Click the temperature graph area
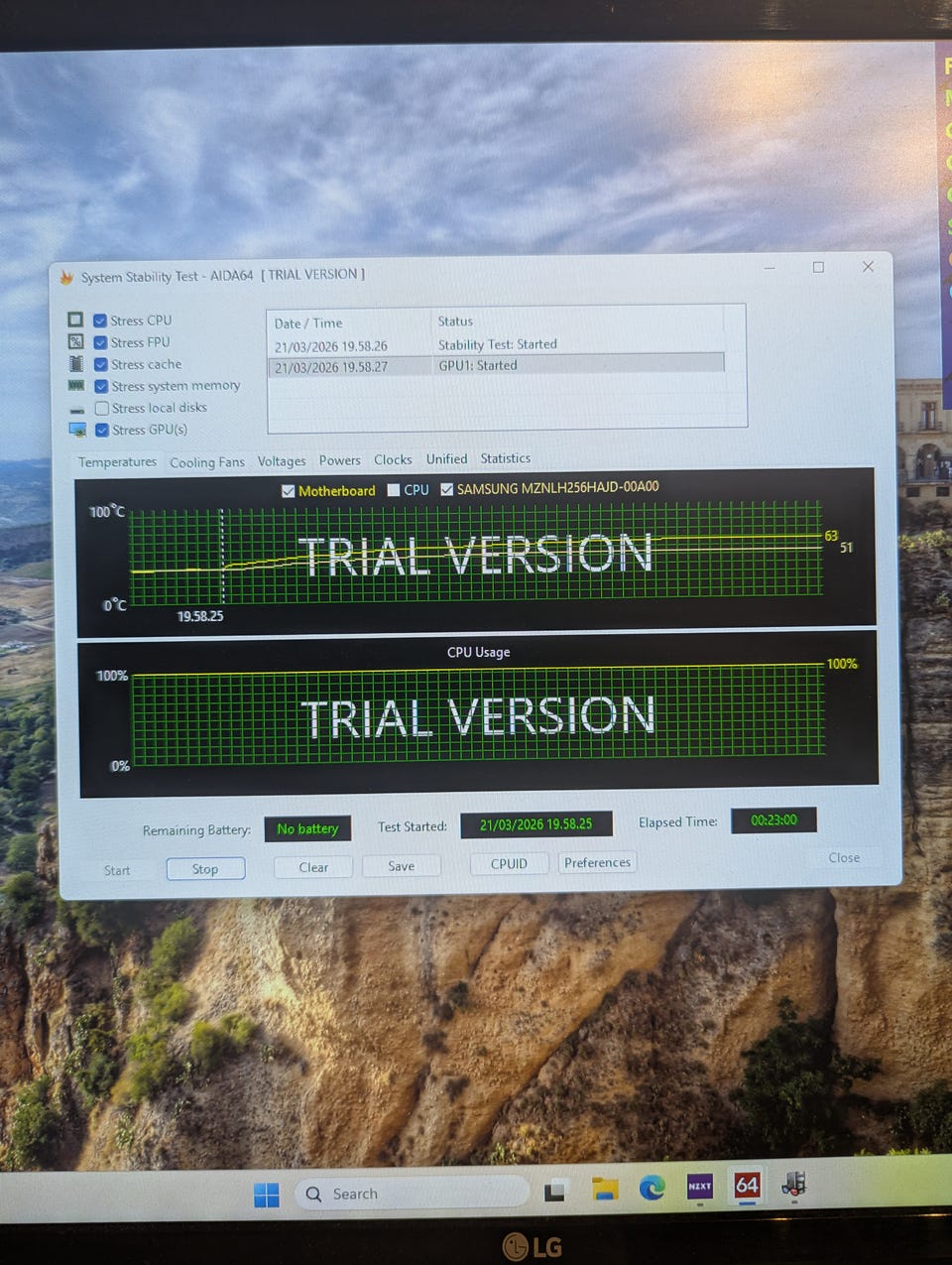 475,553
